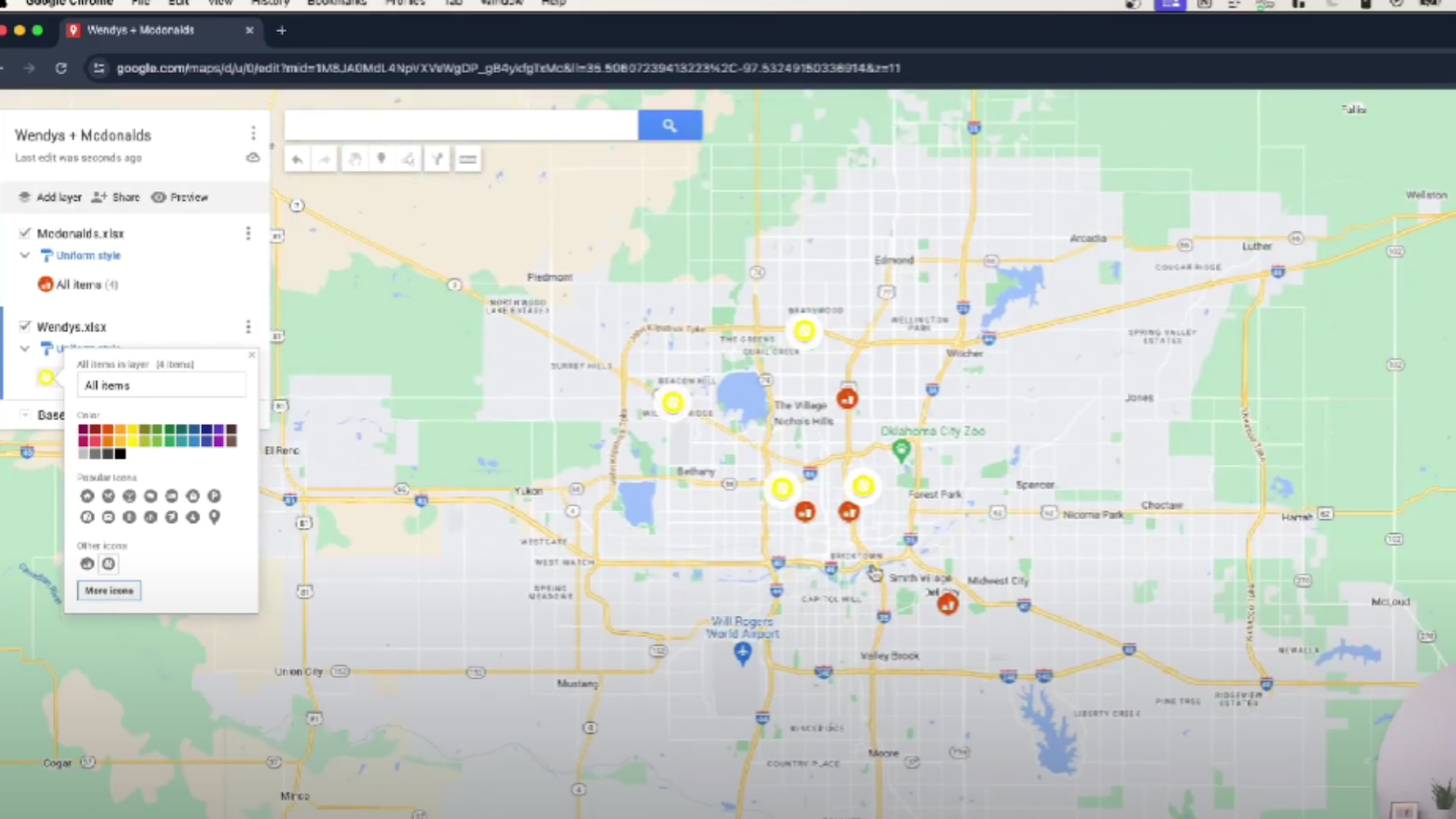
Task: Click the Wendys.xlsx layer name
Action: click(72, 327)
